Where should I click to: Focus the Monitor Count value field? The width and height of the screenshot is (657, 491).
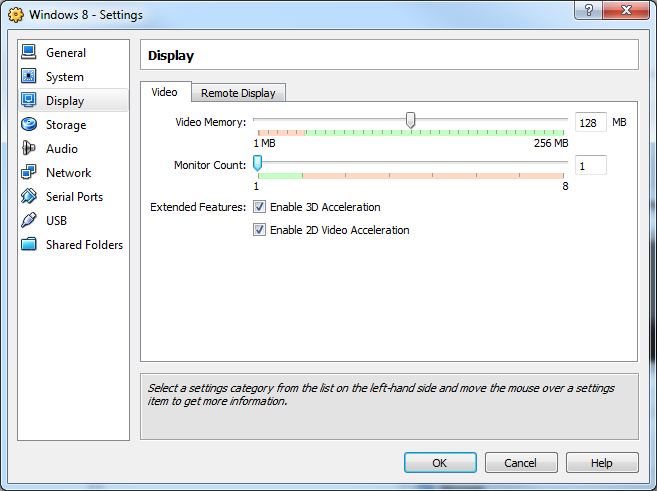pyautogui.click(x=590, y=165)
